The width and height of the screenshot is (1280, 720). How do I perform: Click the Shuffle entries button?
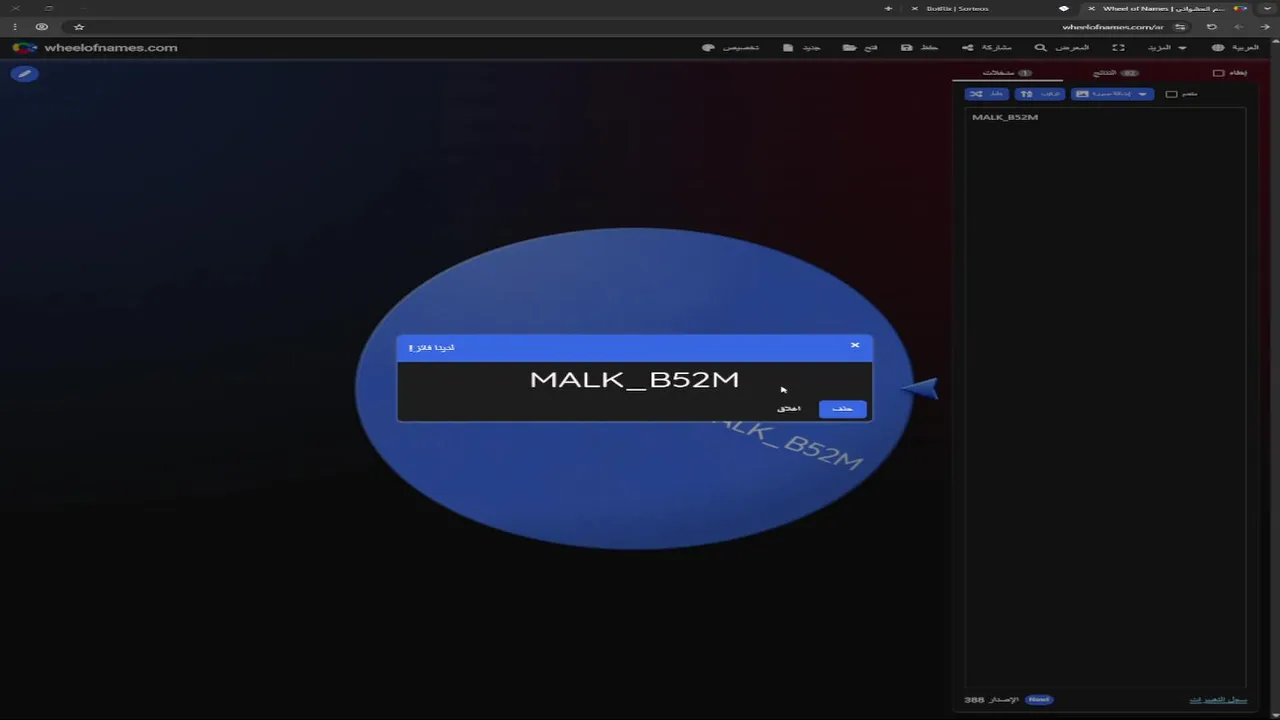tap(986, 94)
